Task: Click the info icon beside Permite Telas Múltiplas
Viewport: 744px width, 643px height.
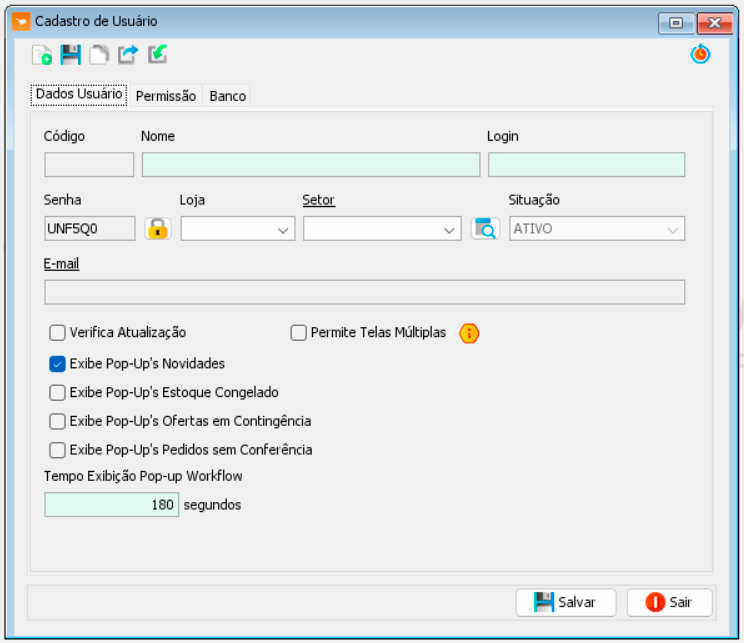Action: pyautogui.click(x=469, y=333)
